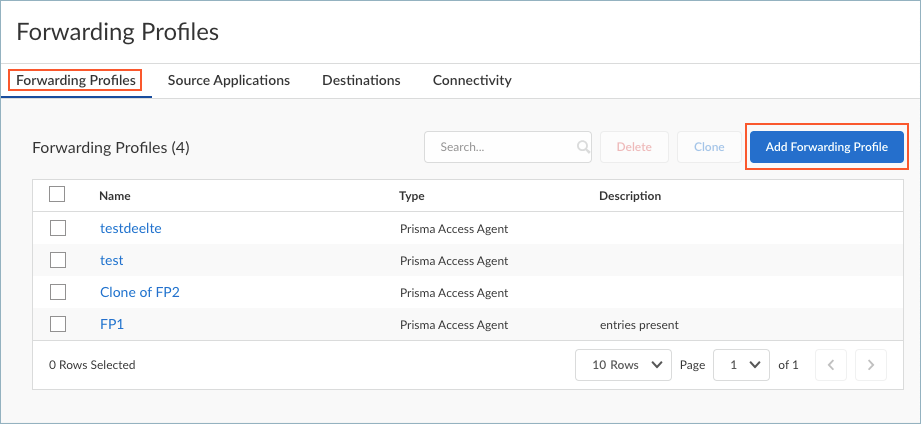Select the Clone of FP2 checkbox
The image size is (921, 424).
click(x=57, y=292)
